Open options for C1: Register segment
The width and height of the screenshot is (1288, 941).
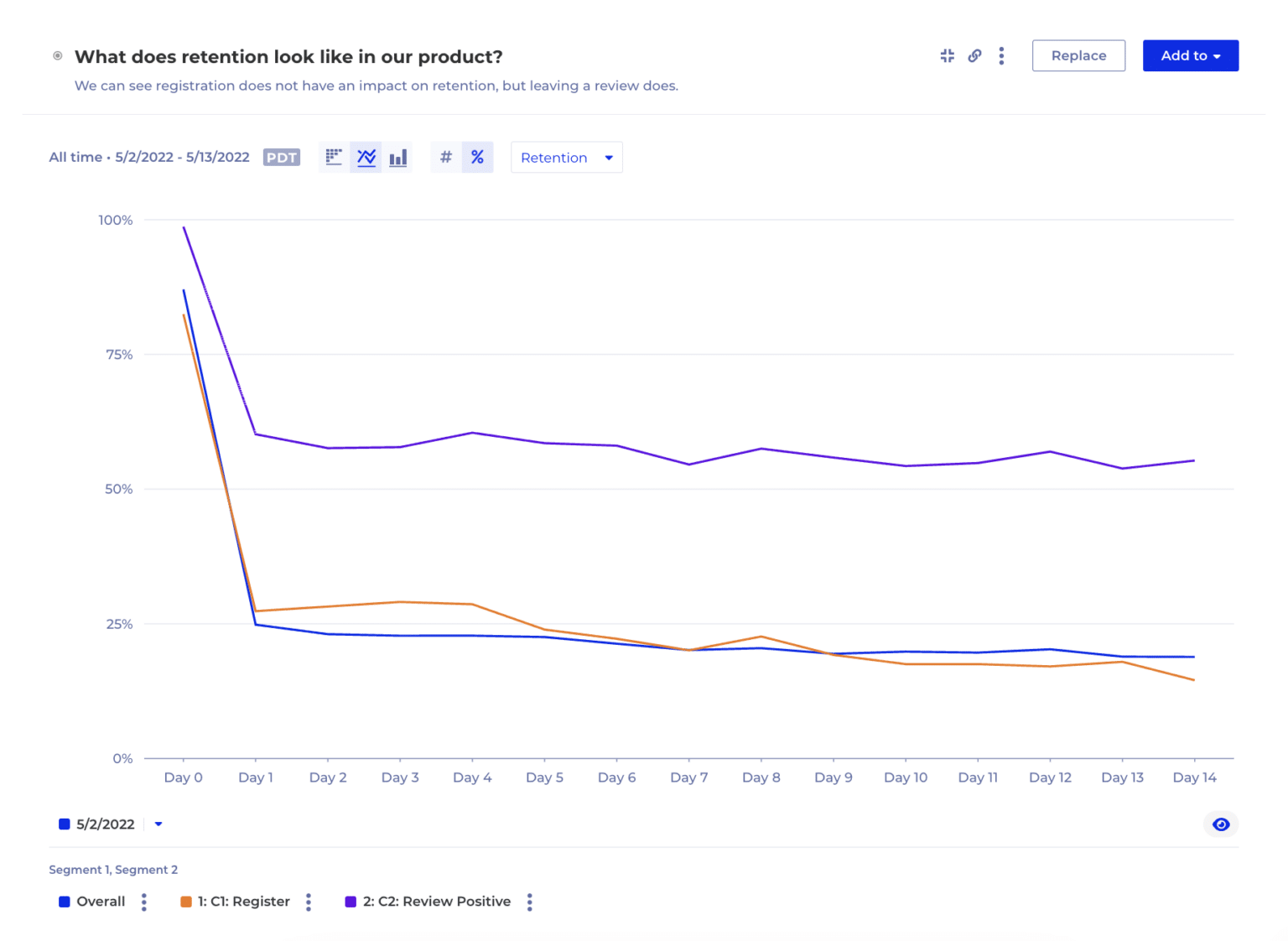coord(309,902)
